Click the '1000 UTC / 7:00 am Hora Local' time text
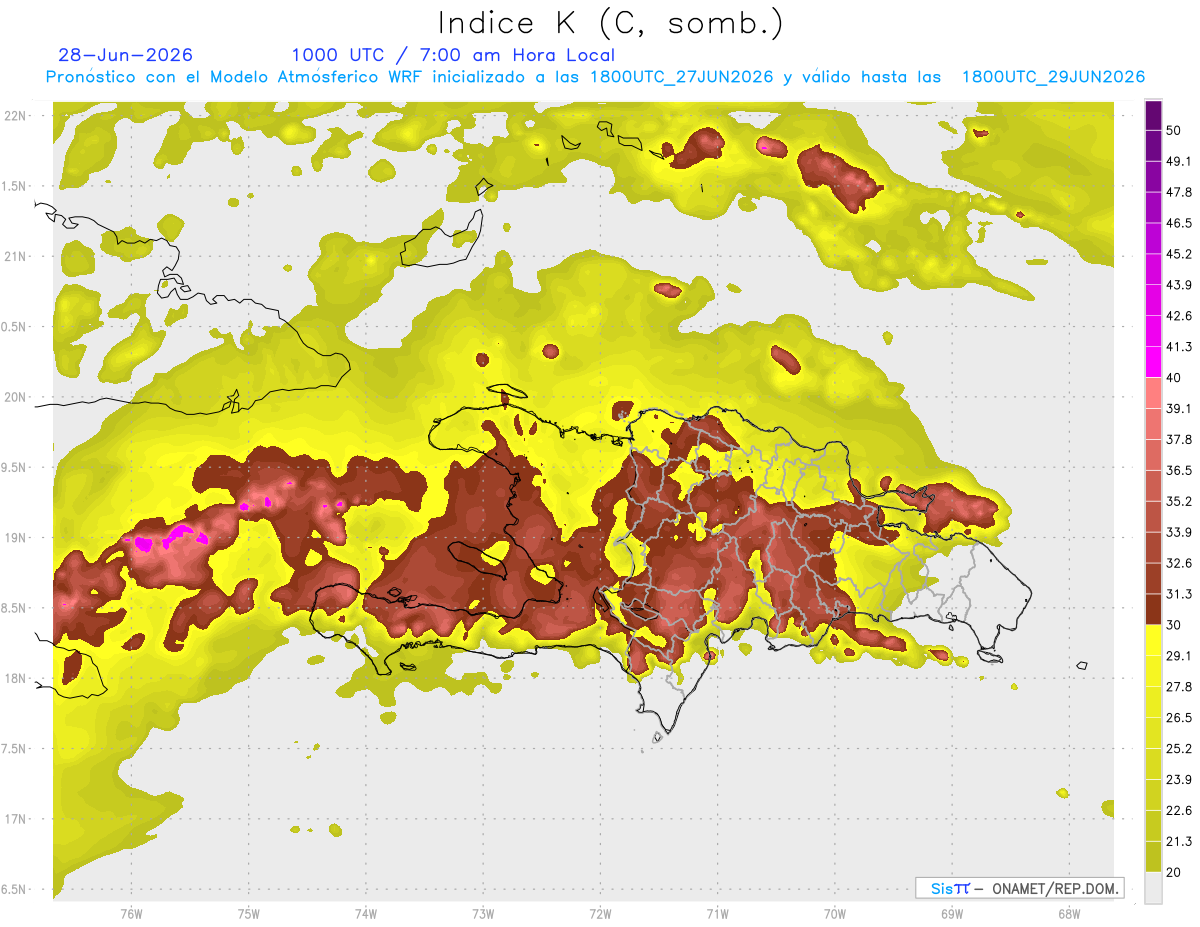This screenshot has width=1200, height=927. click(x=453, y=55)
